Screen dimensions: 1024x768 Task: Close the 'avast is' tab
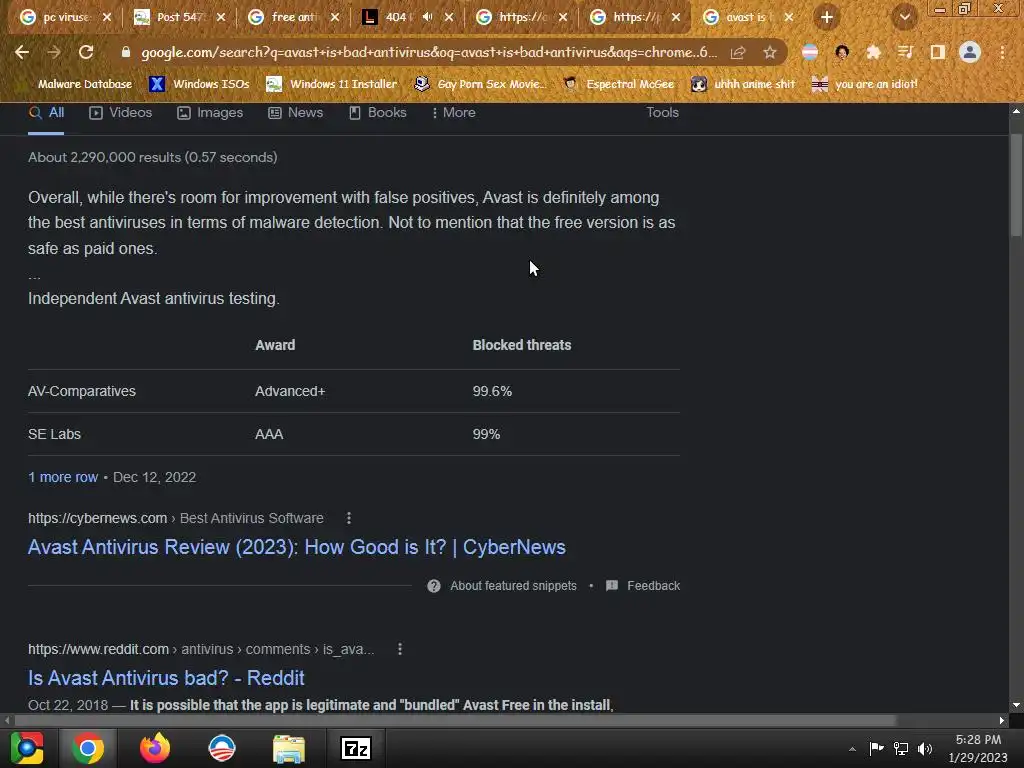point(789,17)
